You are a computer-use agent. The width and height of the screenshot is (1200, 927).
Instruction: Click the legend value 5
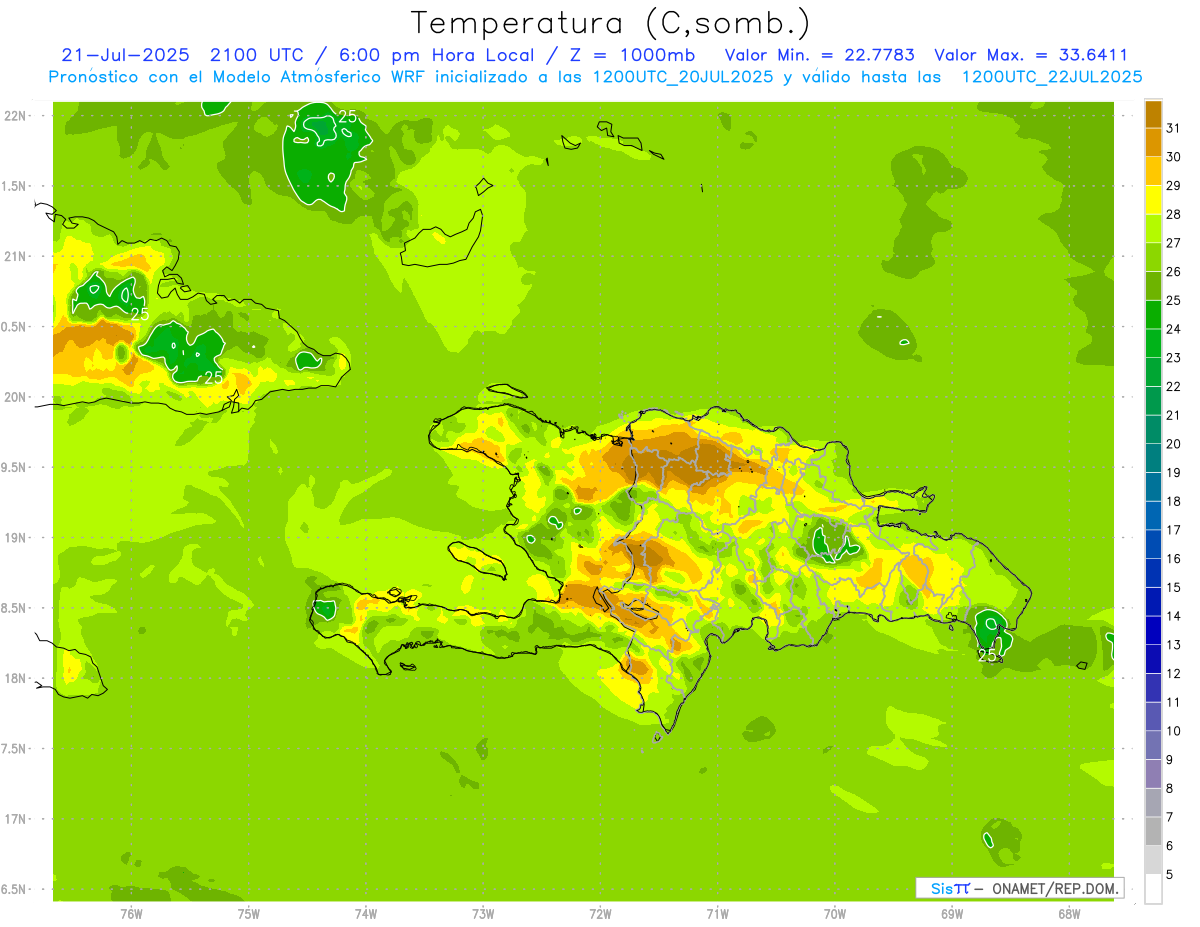[x=1170, y=874]
